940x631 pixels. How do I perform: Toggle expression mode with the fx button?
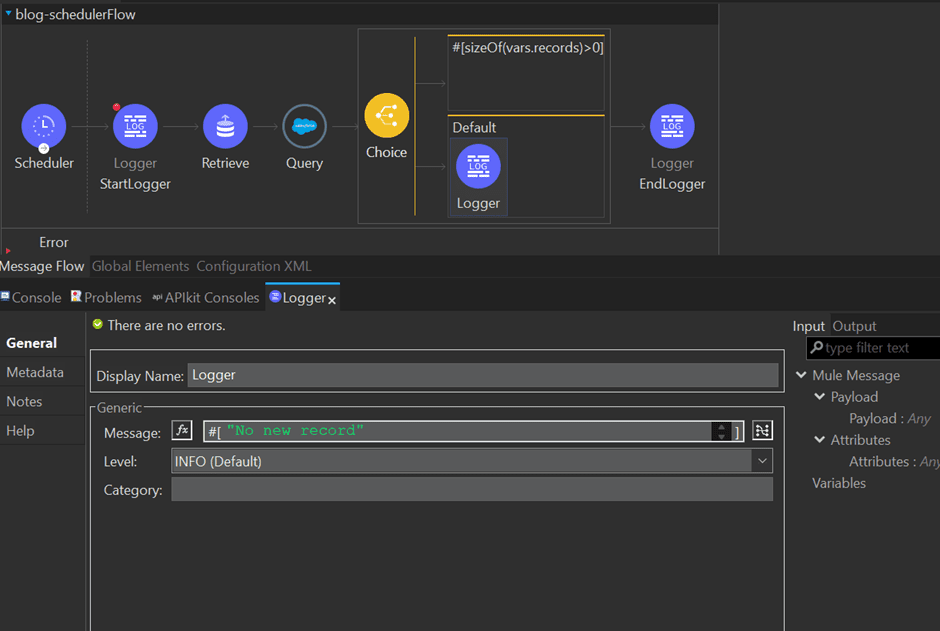click(181, 430)
